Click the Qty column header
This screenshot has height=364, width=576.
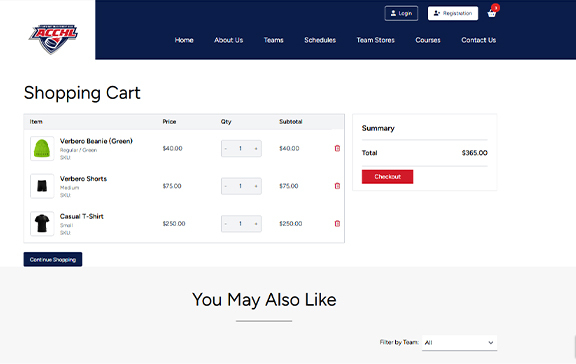(x=226, y=122)
